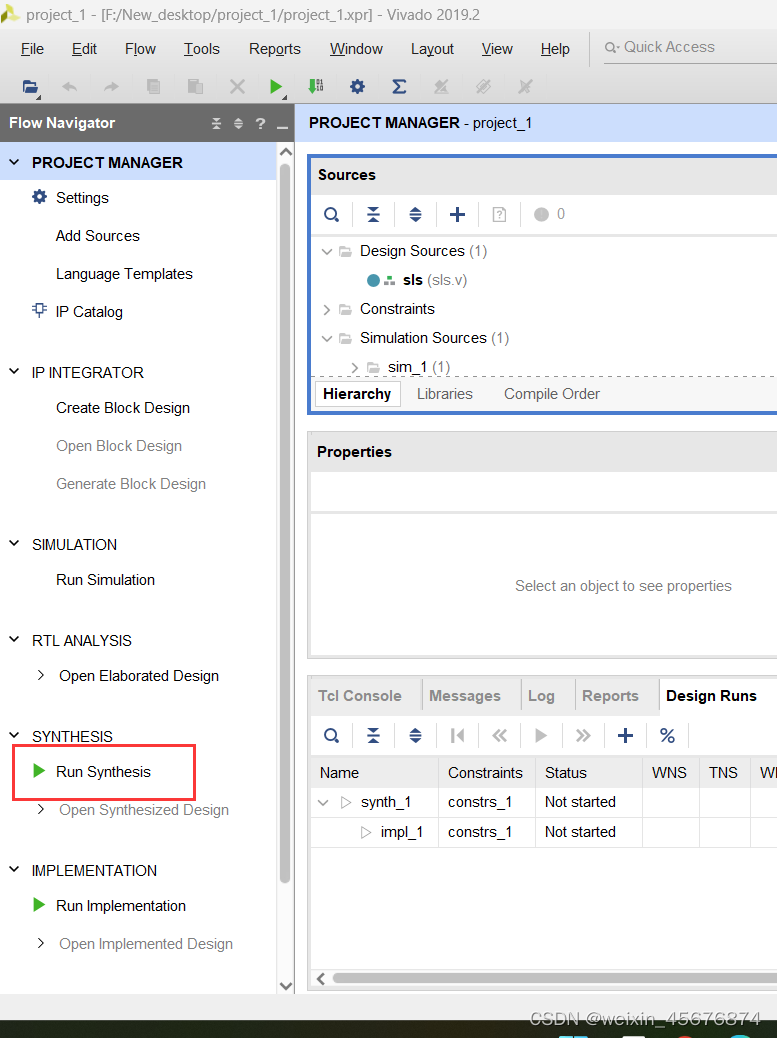This screenshot has height=1038, width=777.
Task: Collapse the SIMULATION section
Action: click(14, 544)
